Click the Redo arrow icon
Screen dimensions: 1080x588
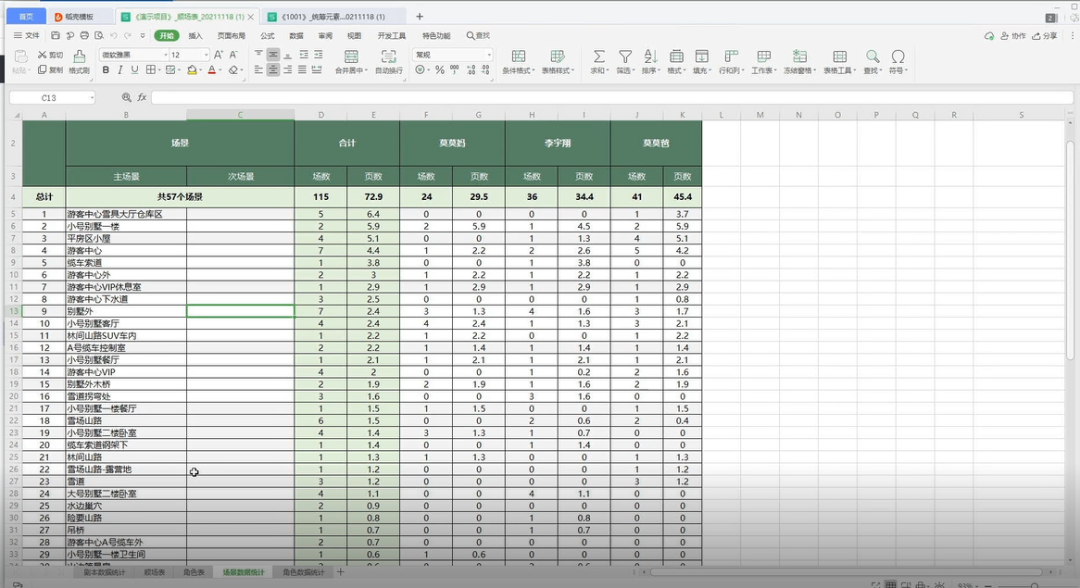click(x=127, y=35)
